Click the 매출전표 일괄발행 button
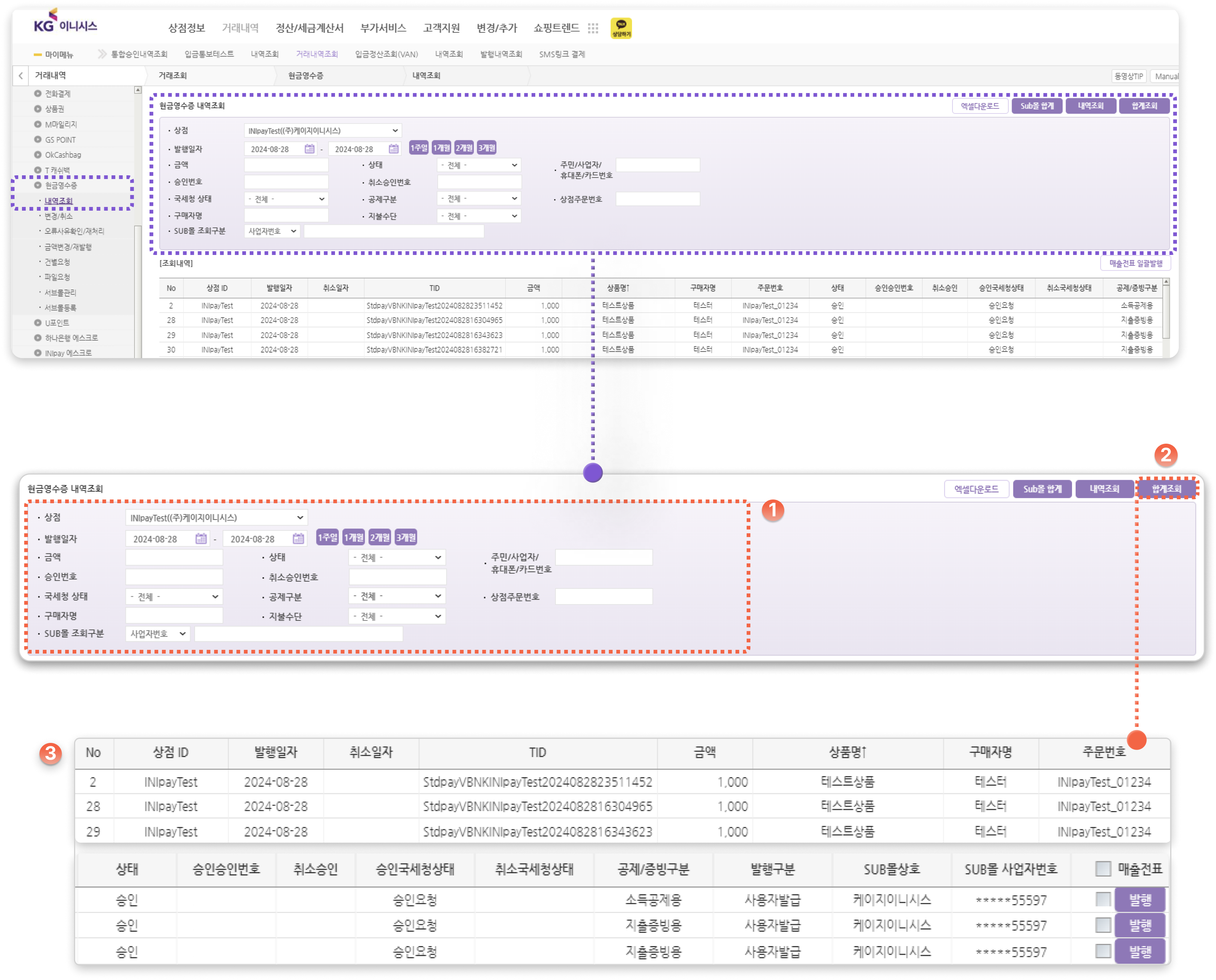The height and width of the screenshot is (980, 1216). 1135,263
